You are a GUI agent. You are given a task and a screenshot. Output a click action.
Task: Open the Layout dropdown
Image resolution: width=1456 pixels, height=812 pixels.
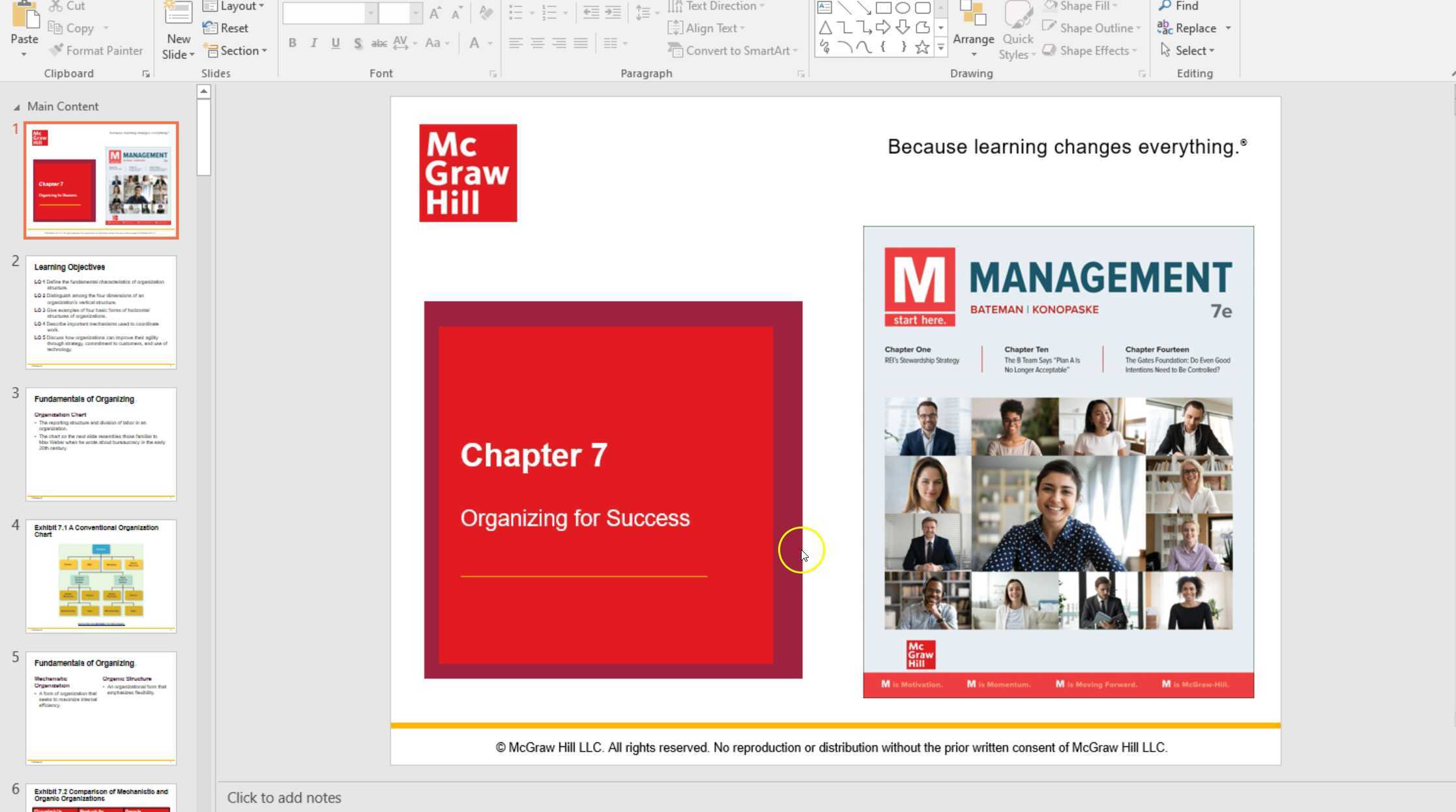(235, 6)
